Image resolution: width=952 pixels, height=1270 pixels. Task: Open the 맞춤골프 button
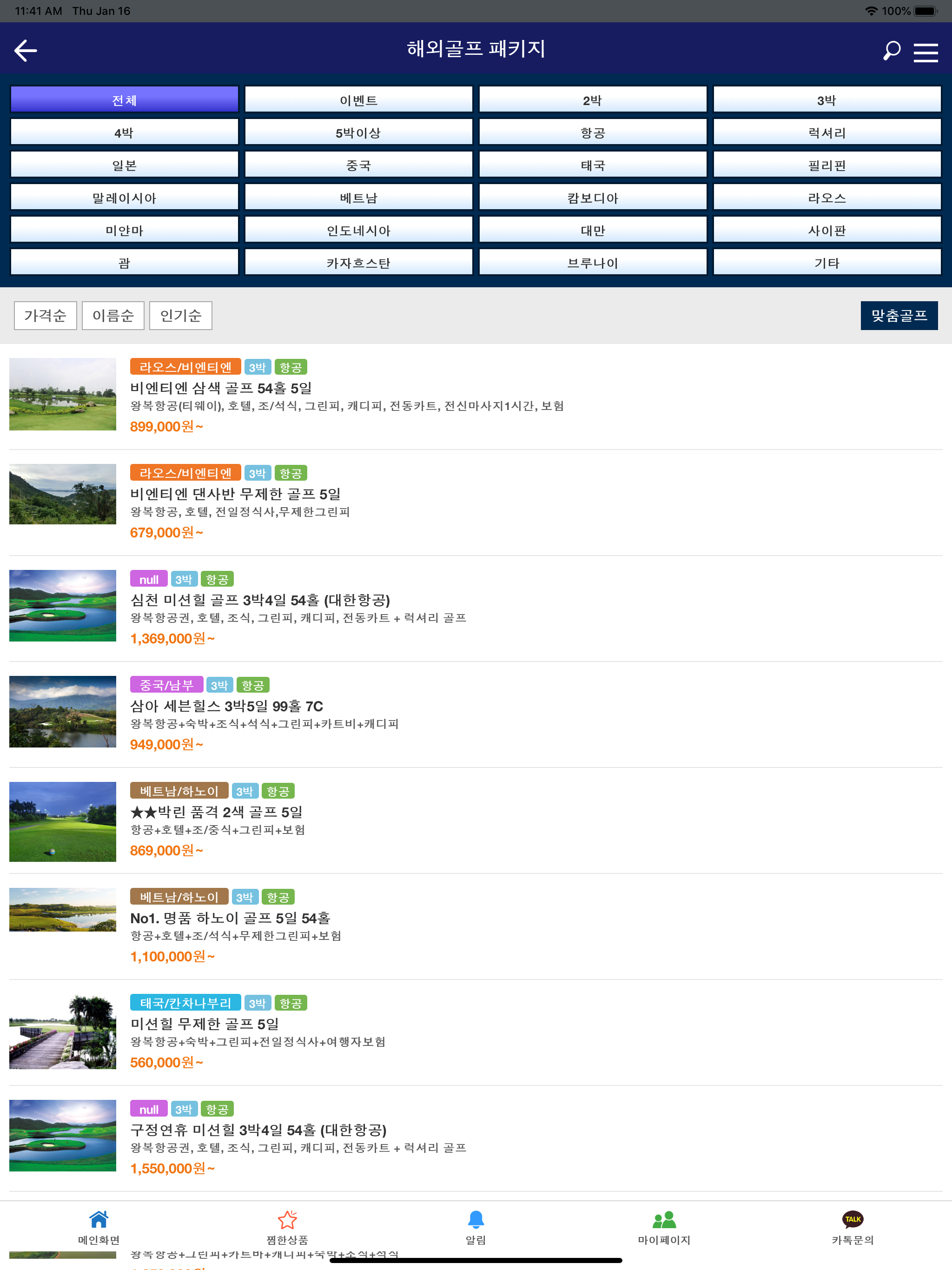point(899,315)
